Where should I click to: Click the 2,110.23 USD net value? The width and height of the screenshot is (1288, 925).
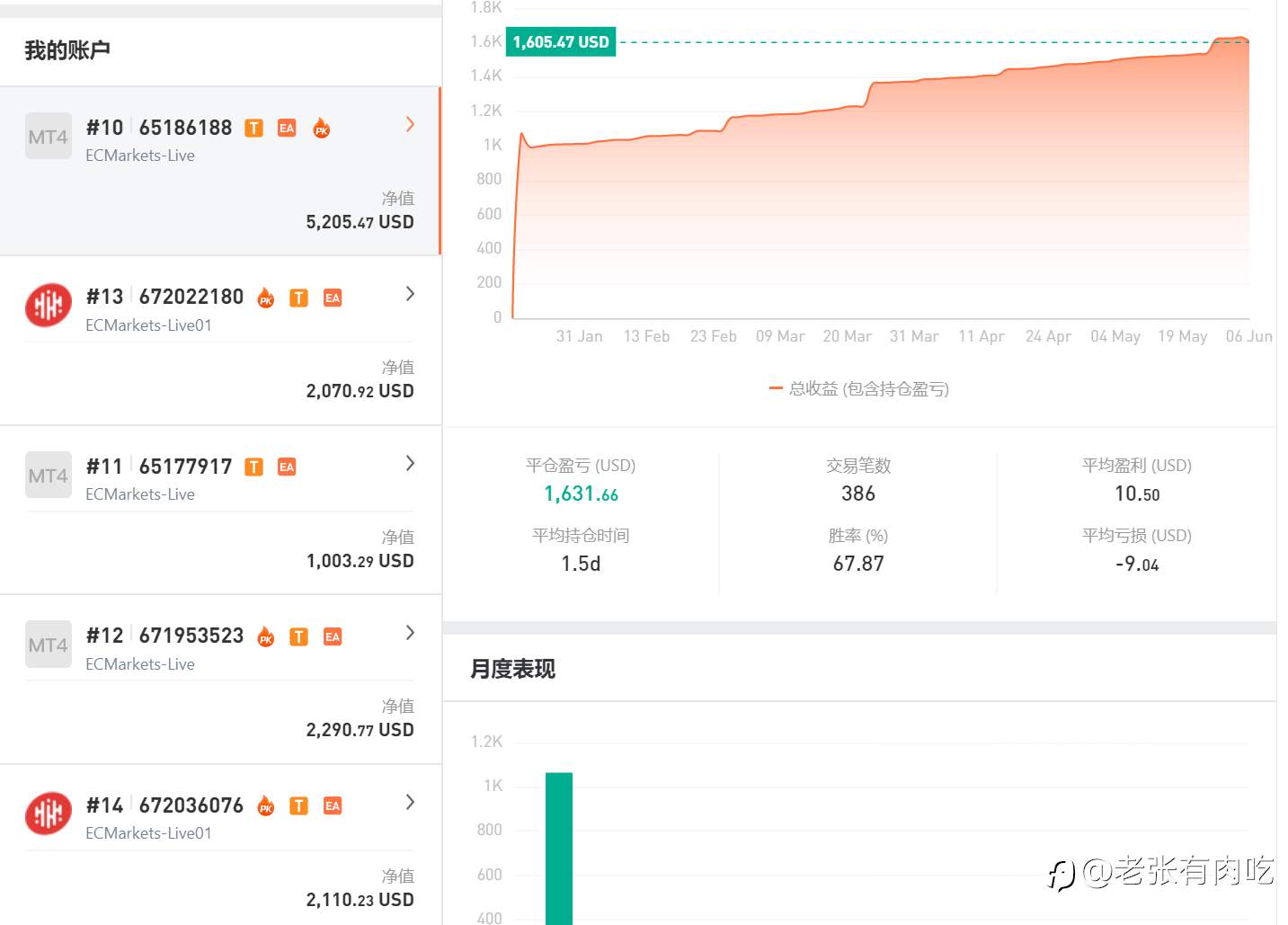coord(360,900)
